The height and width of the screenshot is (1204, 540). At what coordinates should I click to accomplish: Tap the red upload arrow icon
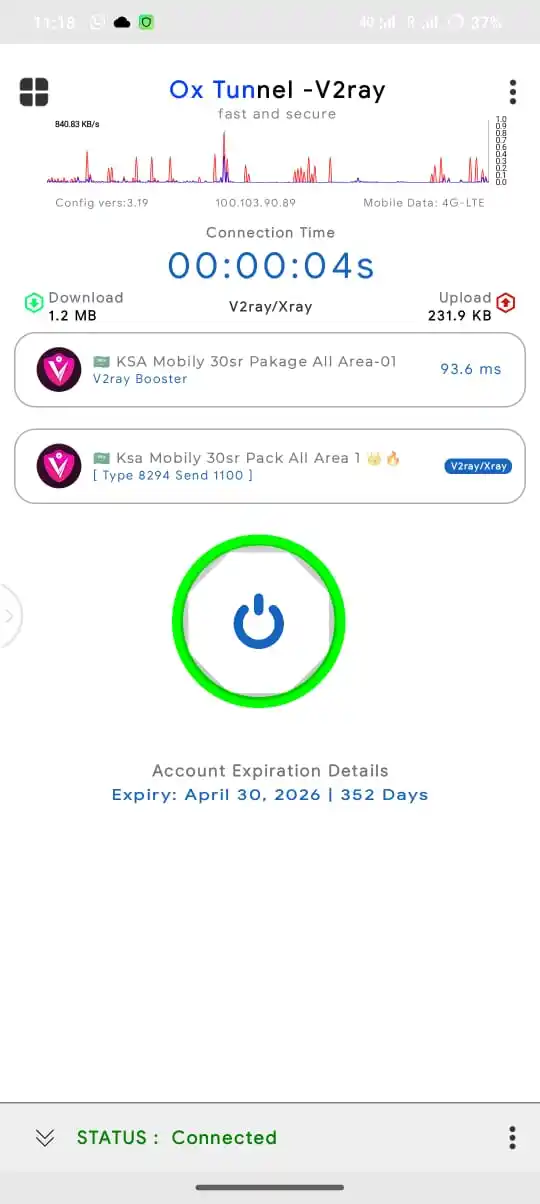pyautogui.click(x=506, y=302)
